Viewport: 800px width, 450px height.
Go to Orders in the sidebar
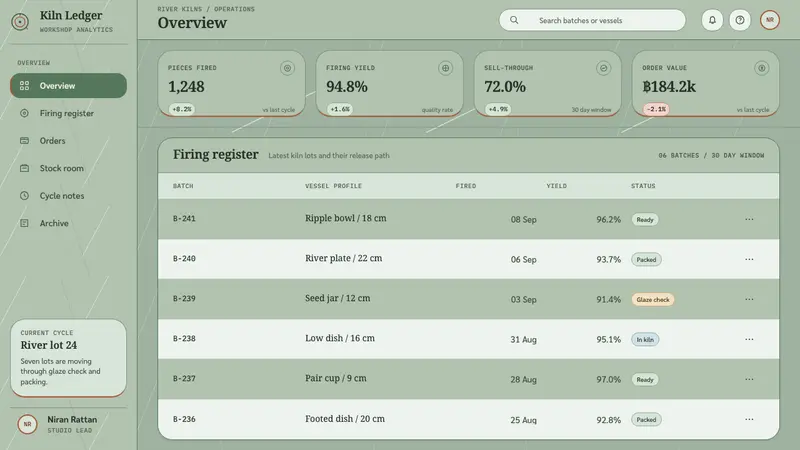[68, 141]
